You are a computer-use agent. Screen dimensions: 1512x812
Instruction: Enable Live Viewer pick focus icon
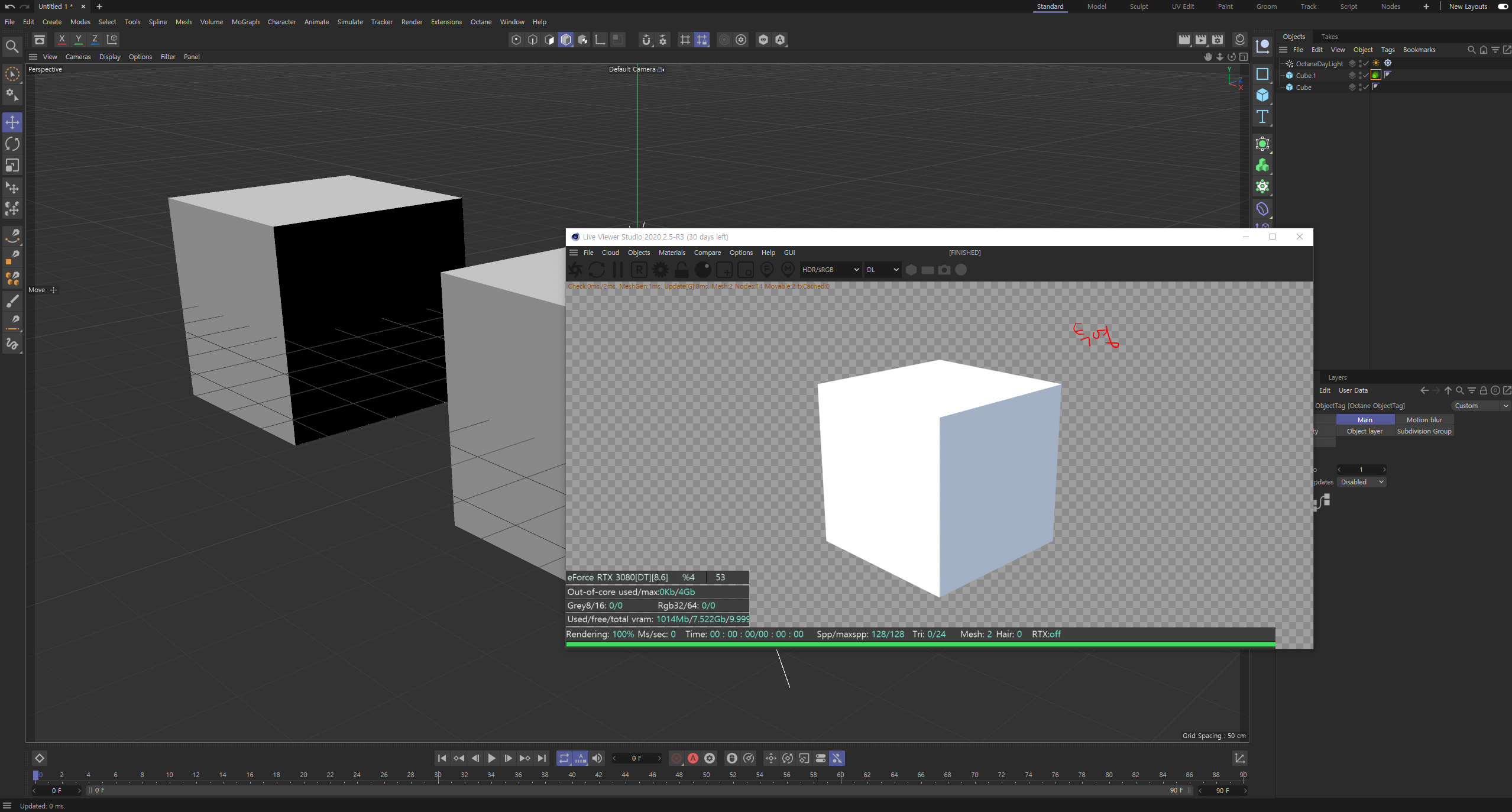766,270
